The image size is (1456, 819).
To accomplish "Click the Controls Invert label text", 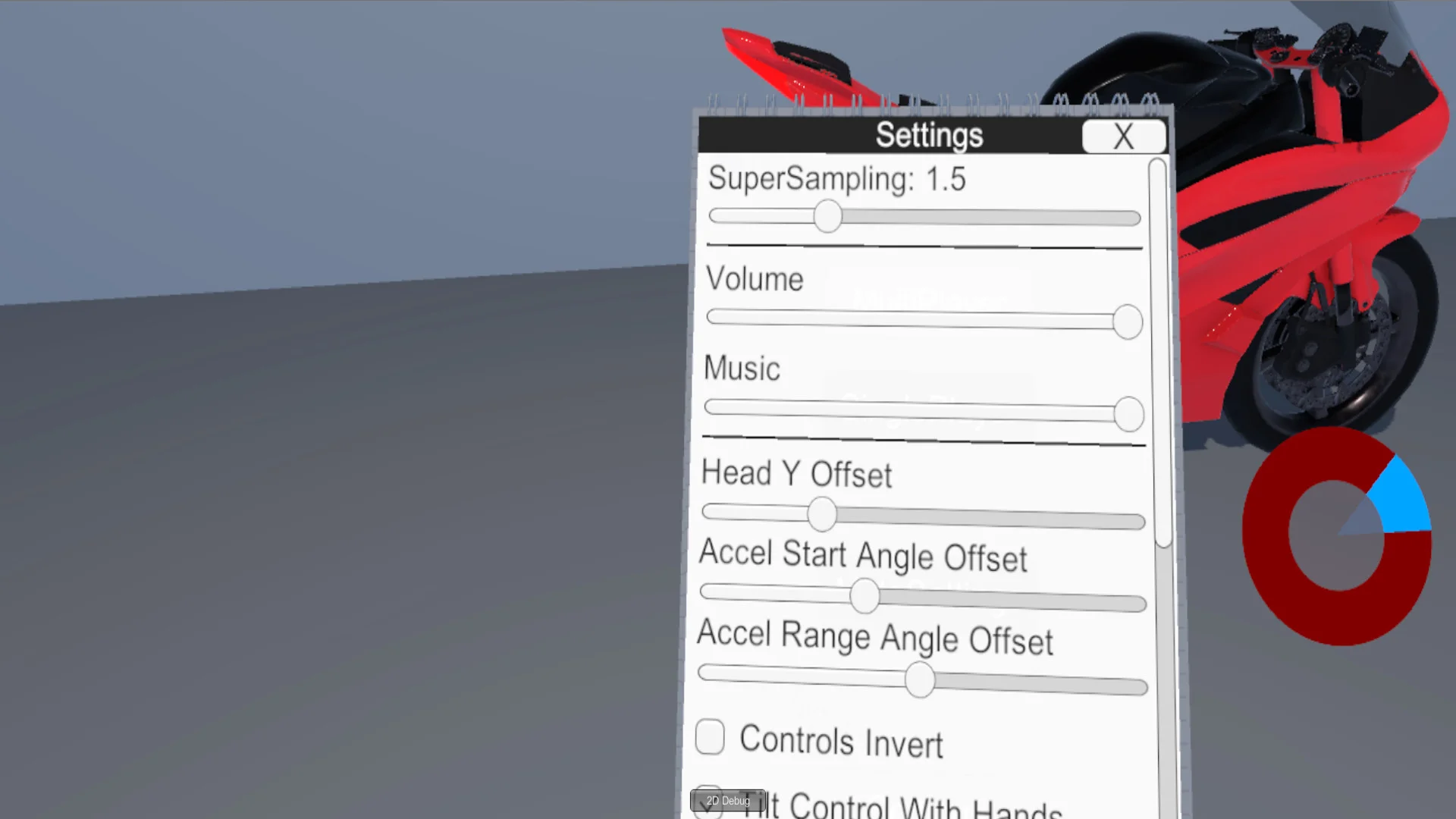I will 841,741.
